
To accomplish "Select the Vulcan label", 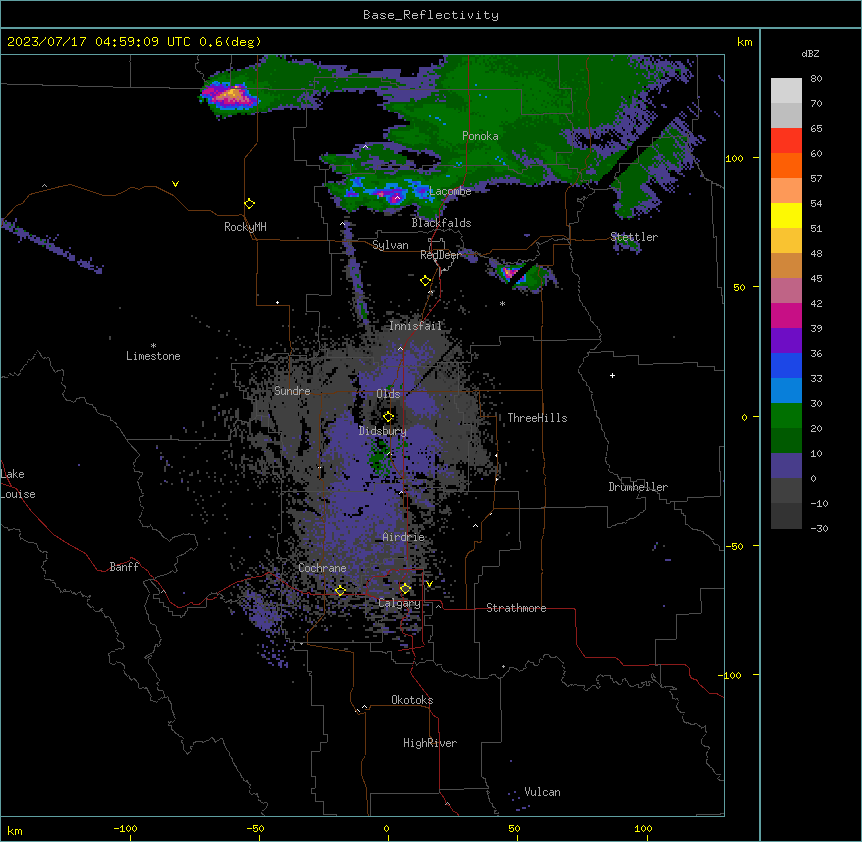I will point(542,792).
